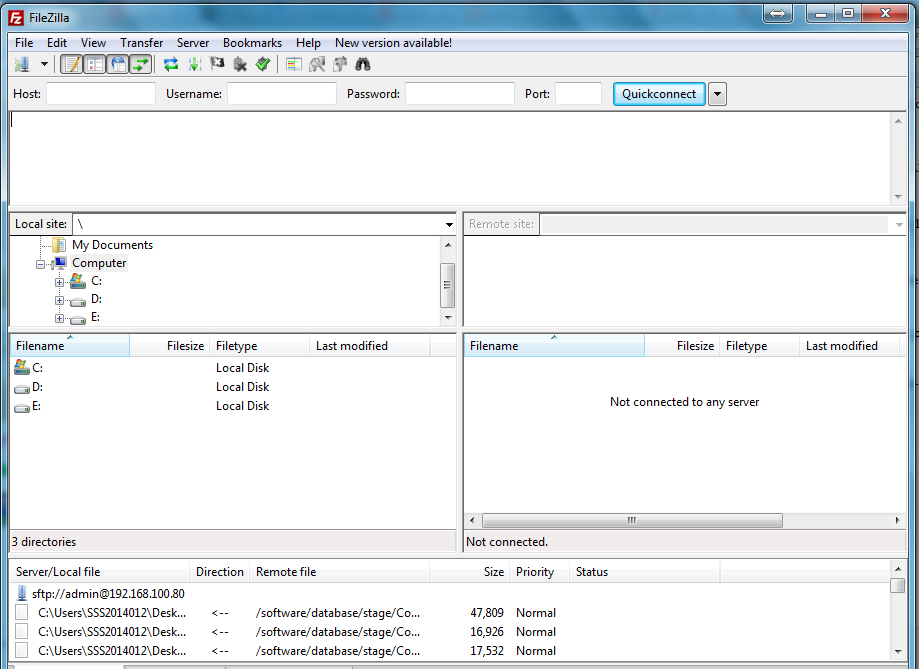Viewport: 919px width, 669px height.
Task: Toggle the local directory tree display
Action: [x=95, y=64]
